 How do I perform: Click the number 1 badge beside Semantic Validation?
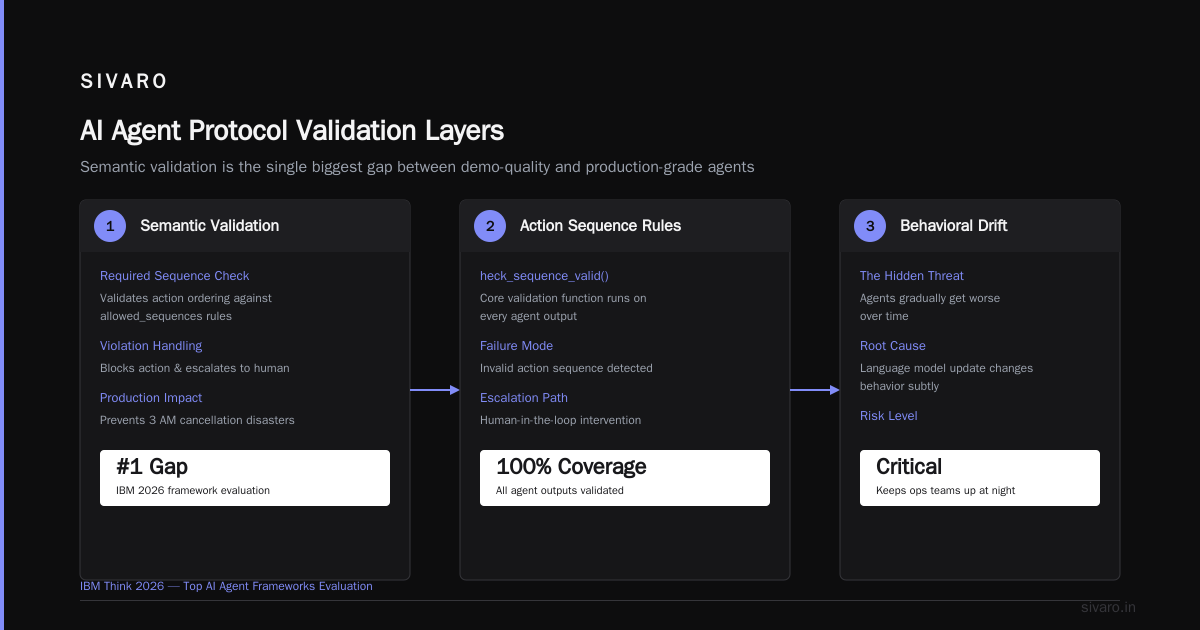coord(110,226)
